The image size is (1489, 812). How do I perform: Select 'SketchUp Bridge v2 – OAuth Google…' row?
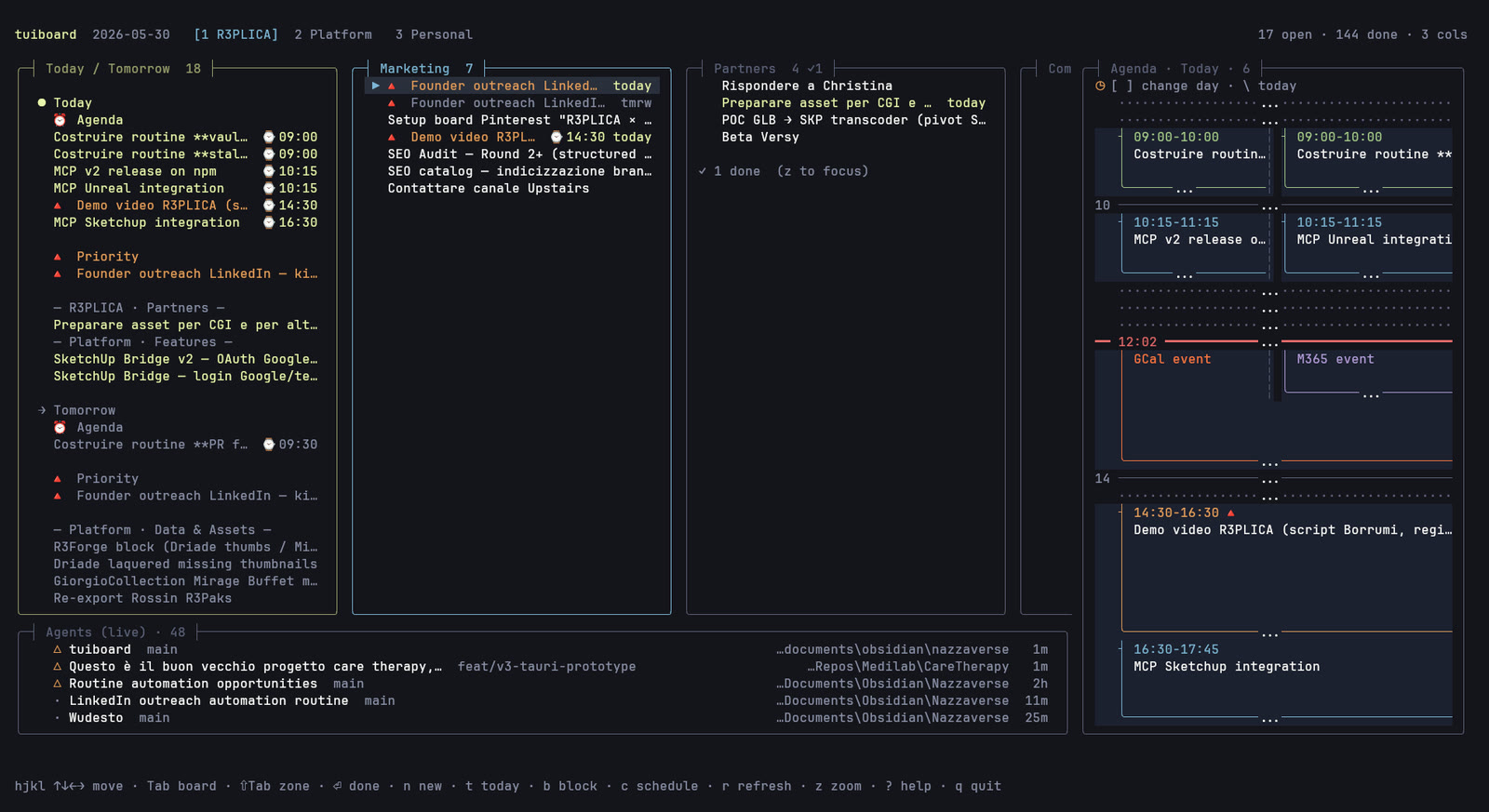click(x=185, y=359)
